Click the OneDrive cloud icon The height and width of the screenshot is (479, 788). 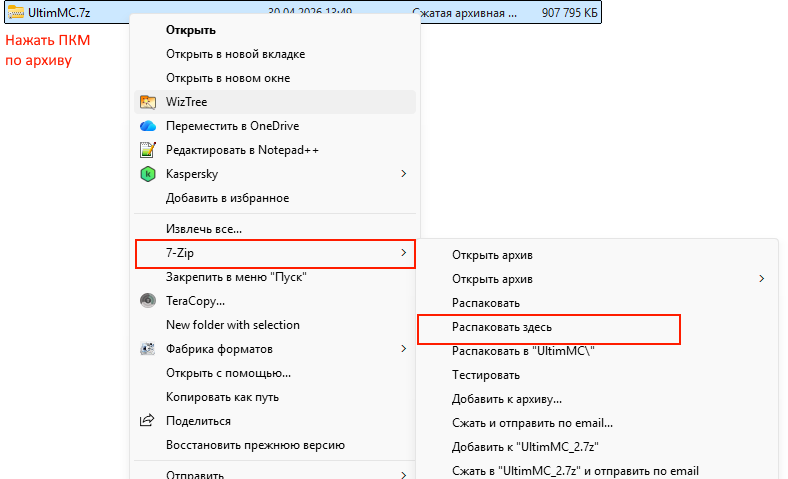point(148,126)
